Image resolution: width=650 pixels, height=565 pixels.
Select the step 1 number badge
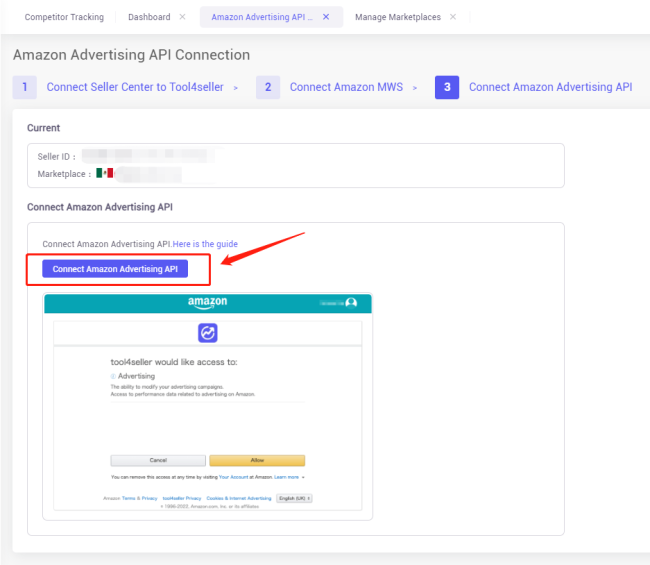point(25,87)
